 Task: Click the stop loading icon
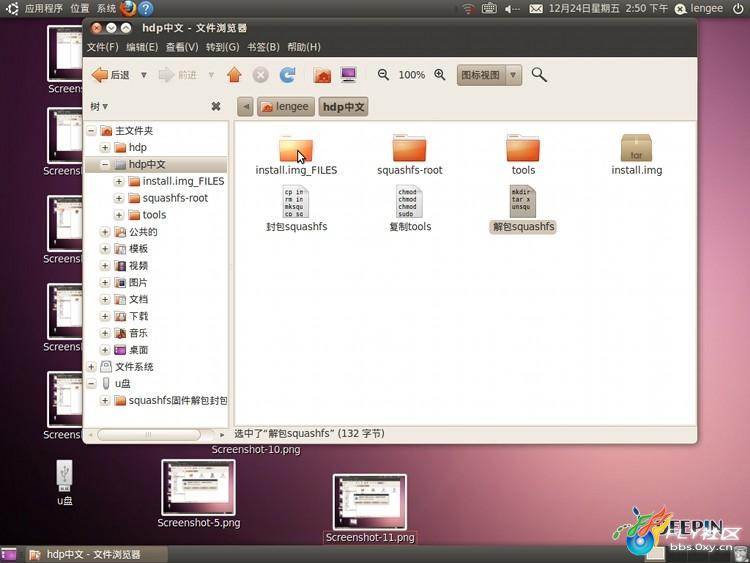click(261, 75)
